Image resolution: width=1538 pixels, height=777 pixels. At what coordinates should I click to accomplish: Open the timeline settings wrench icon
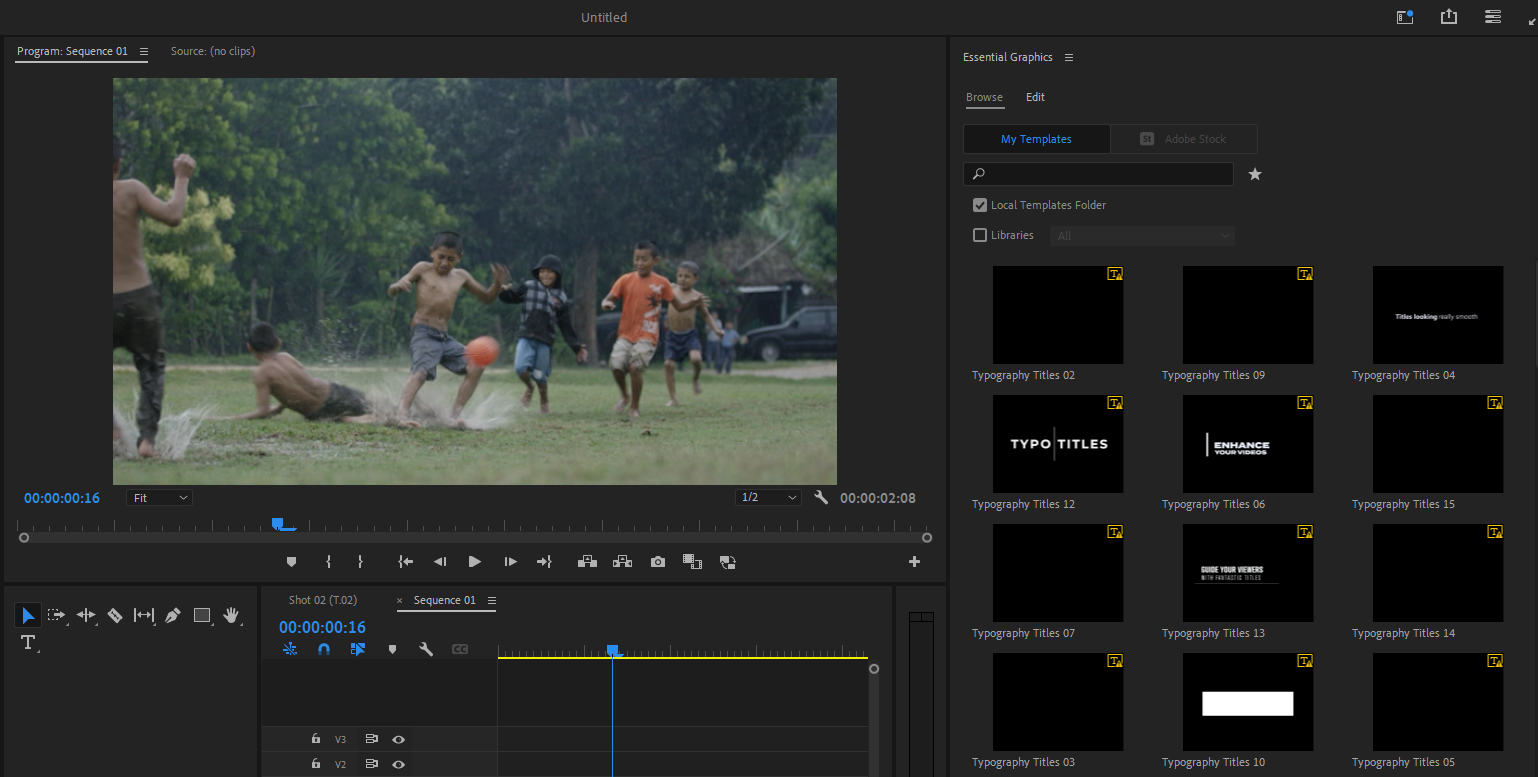tap(427, 648)
